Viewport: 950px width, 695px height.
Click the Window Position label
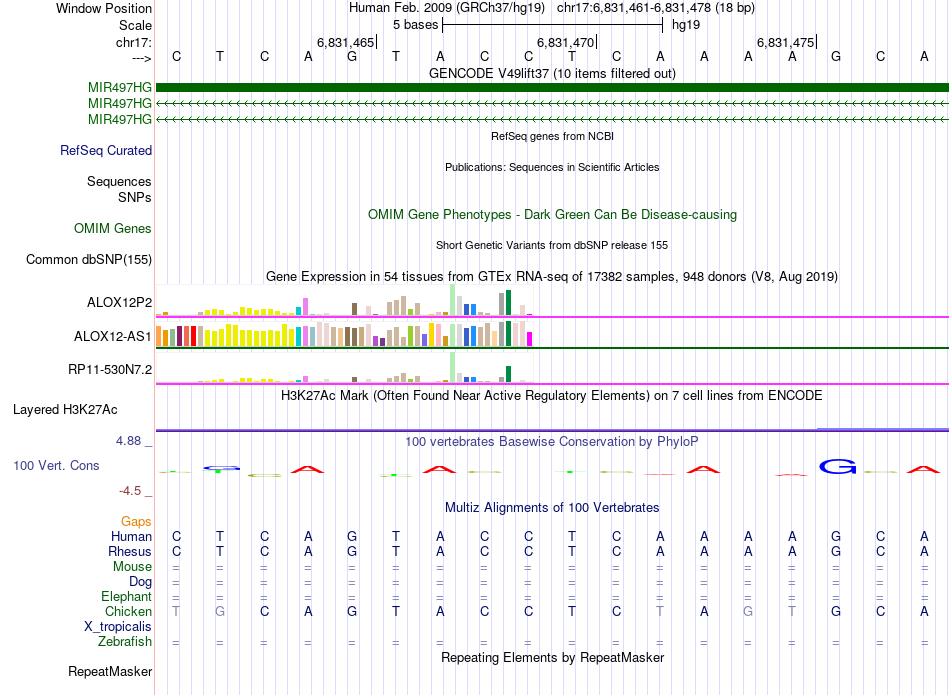click(104, 8)
